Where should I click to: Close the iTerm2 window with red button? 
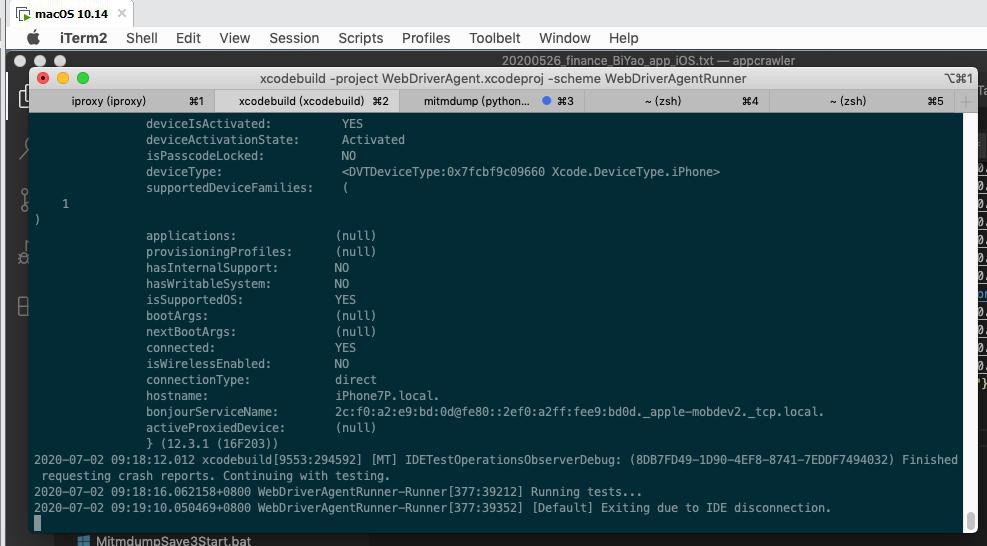[x=43, y=78]
